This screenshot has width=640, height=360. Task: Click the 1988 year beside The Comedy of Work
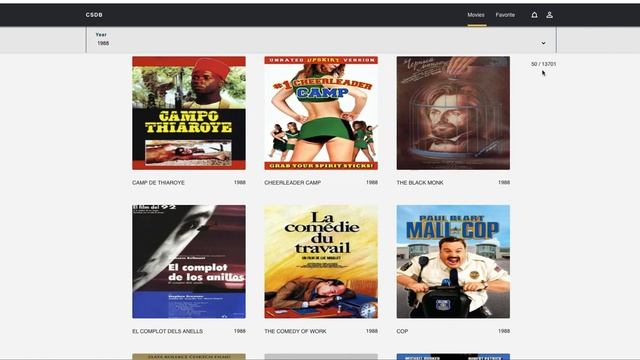coord(372,331)
